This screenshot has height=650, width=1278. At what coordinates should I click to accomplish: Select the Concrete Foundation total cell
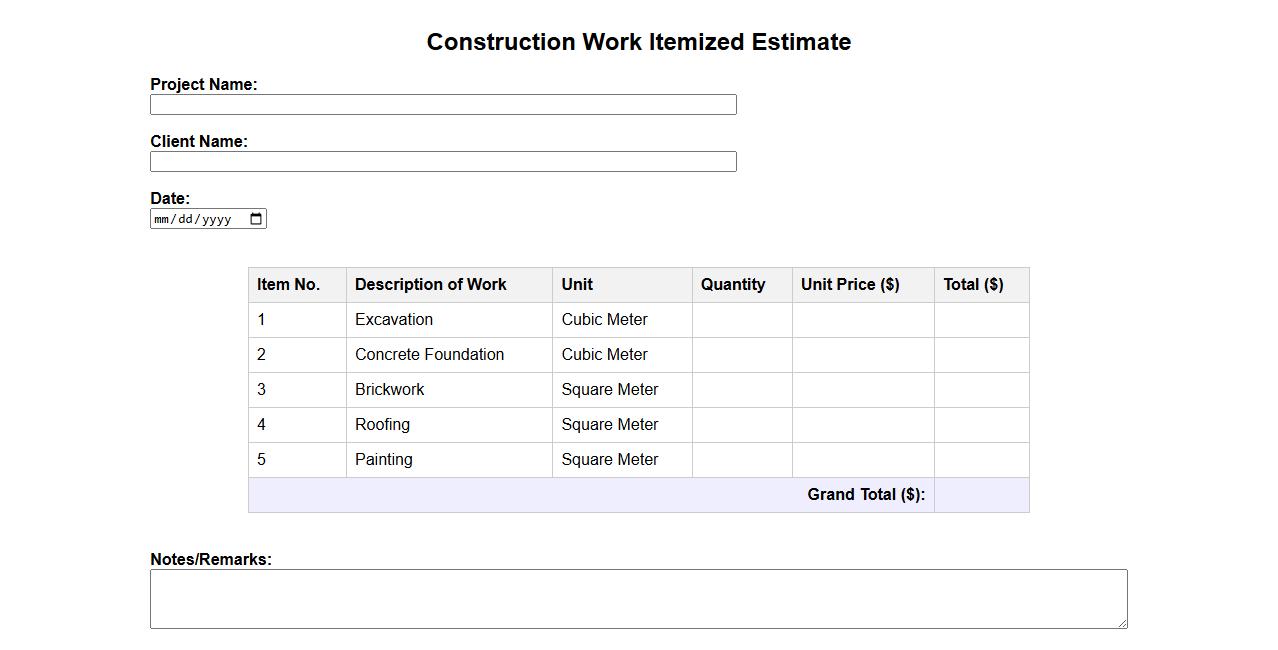tap(981, 355)
